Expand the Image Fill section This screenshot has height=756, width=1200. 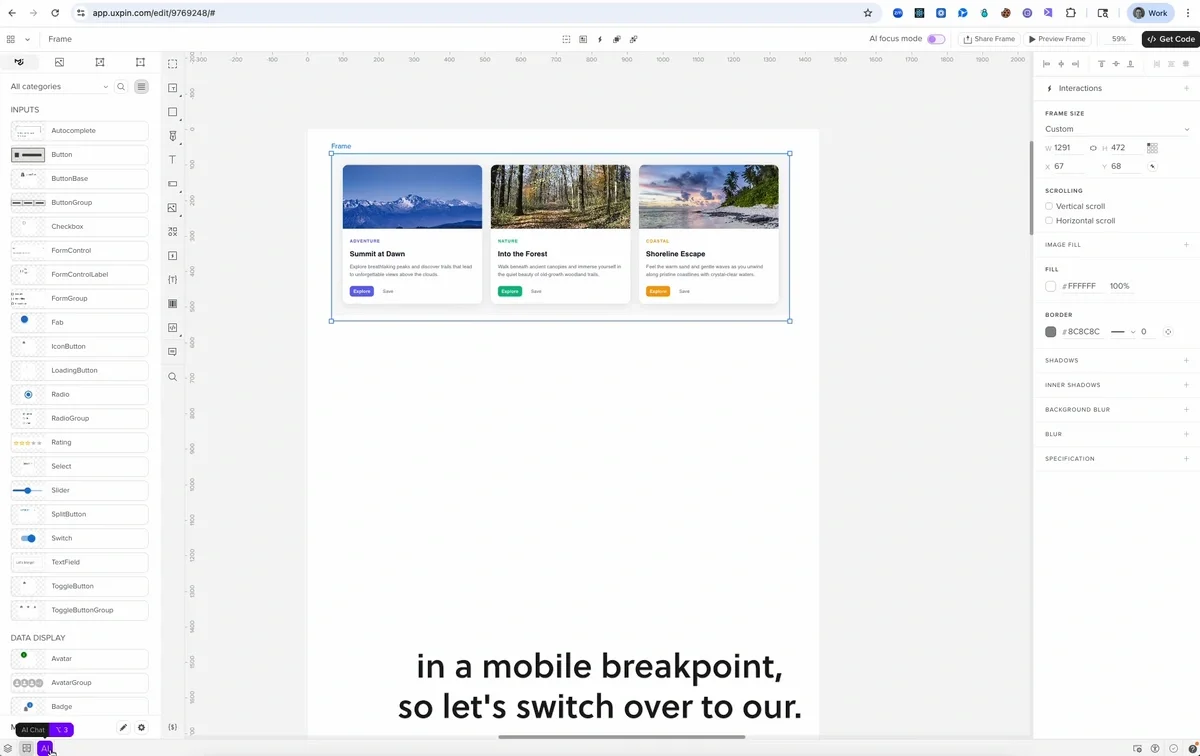[1186, 245]
